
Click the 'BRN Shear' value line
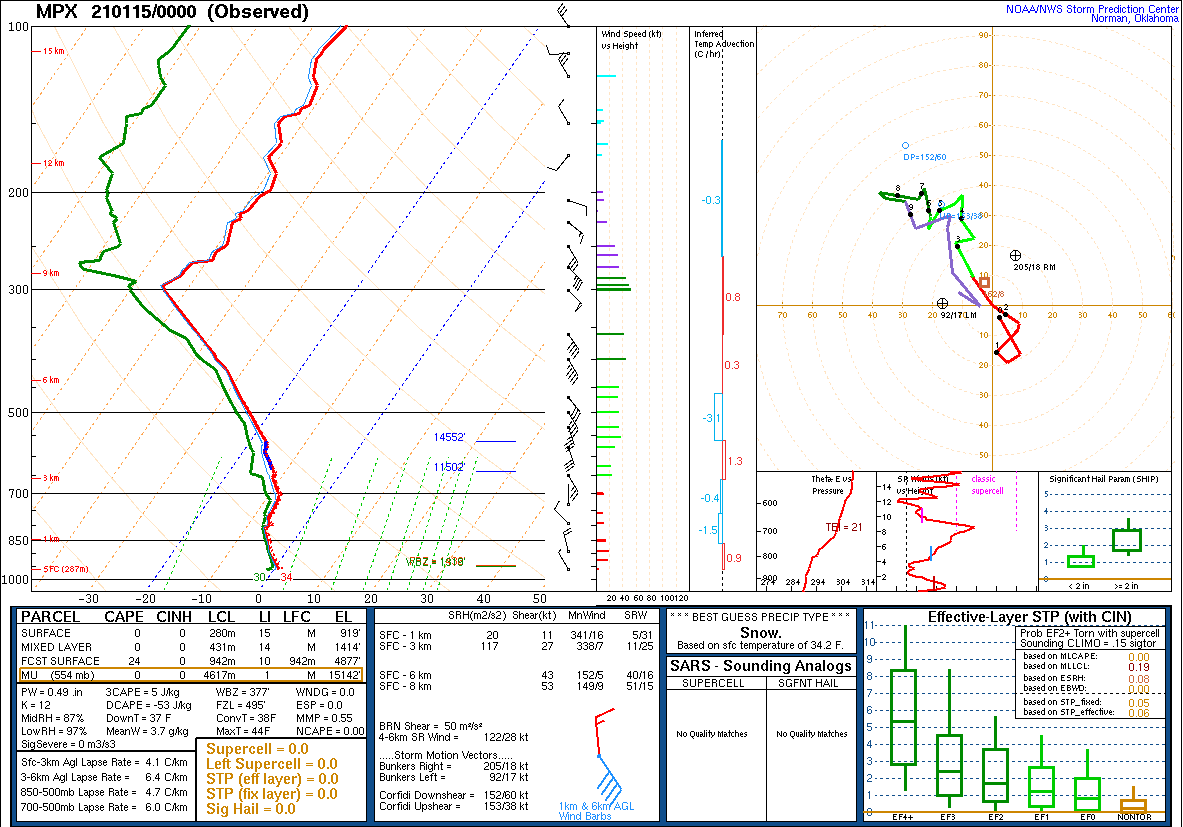point(430,726)
